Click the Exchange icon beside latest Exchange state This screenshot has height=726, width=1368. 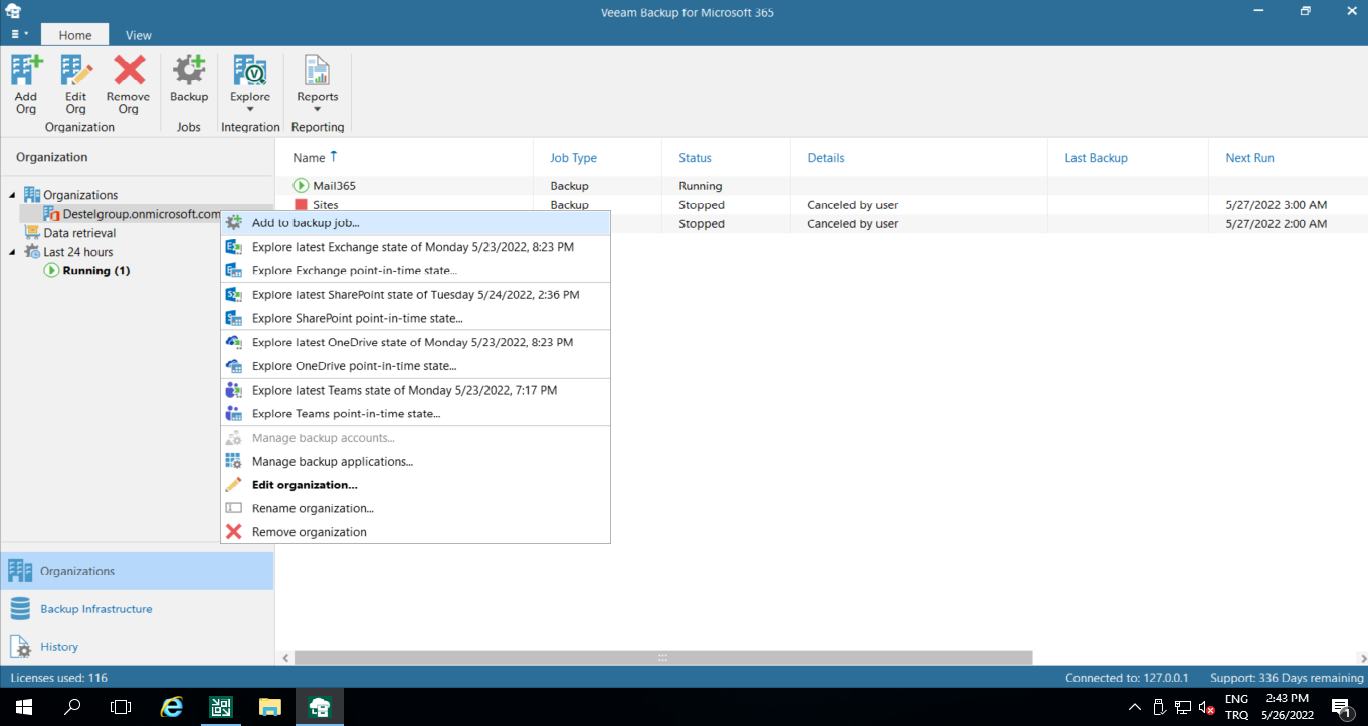coord(234,247)
